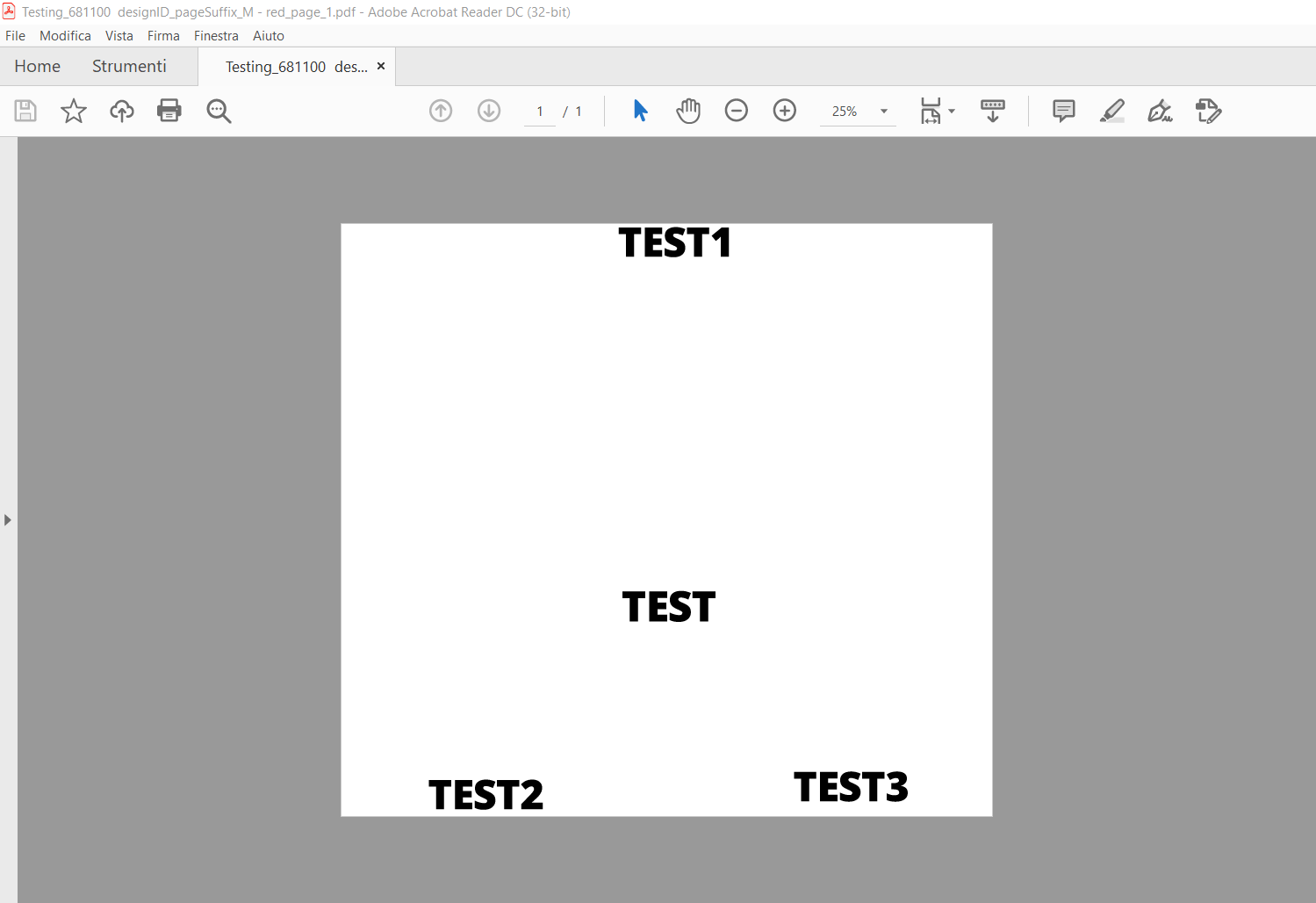The height and width of the screenshot is (903, 1316).
Task: Go to next page arrow
Action: point(489,111)
